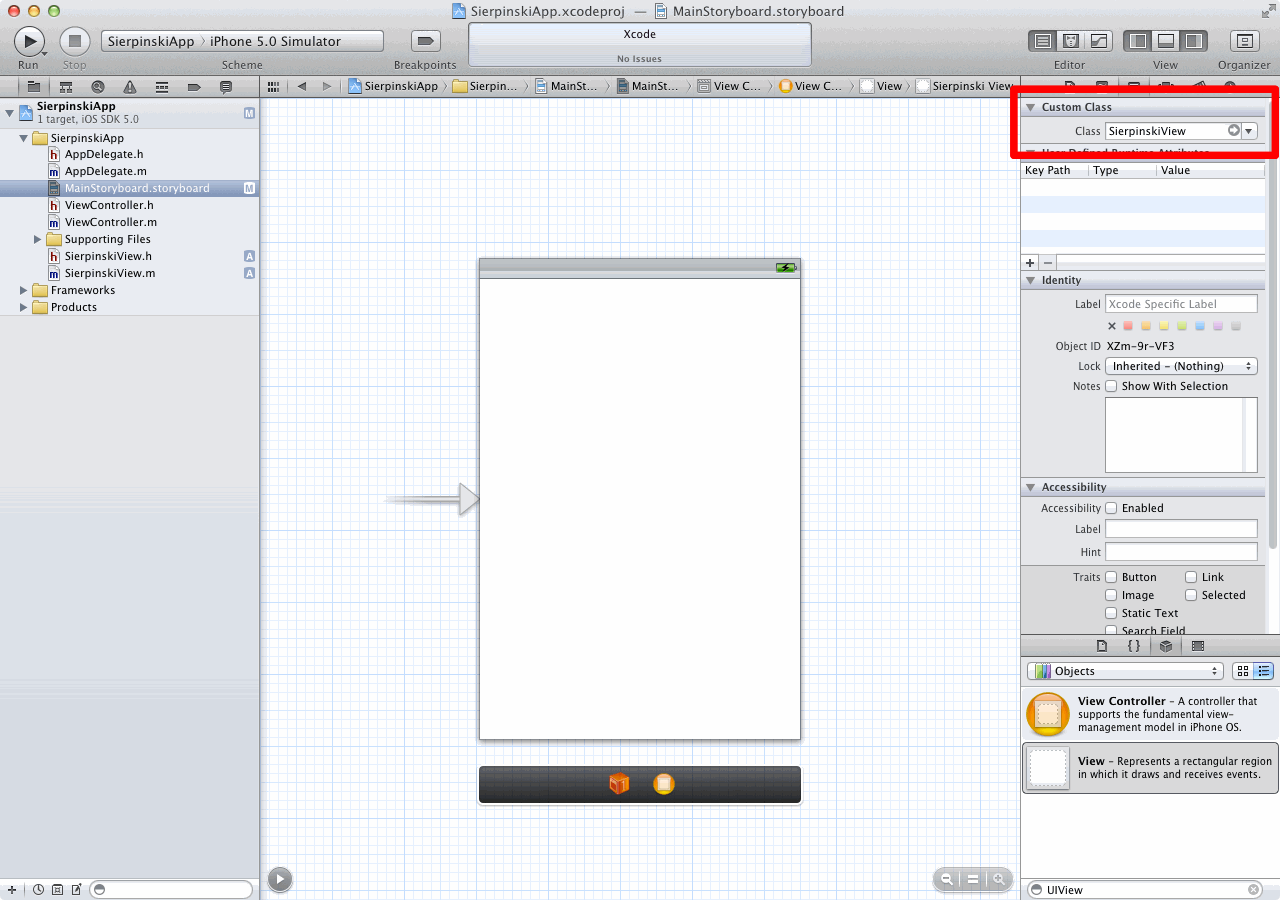Open the issue navigator warning icon

[129, 87]
